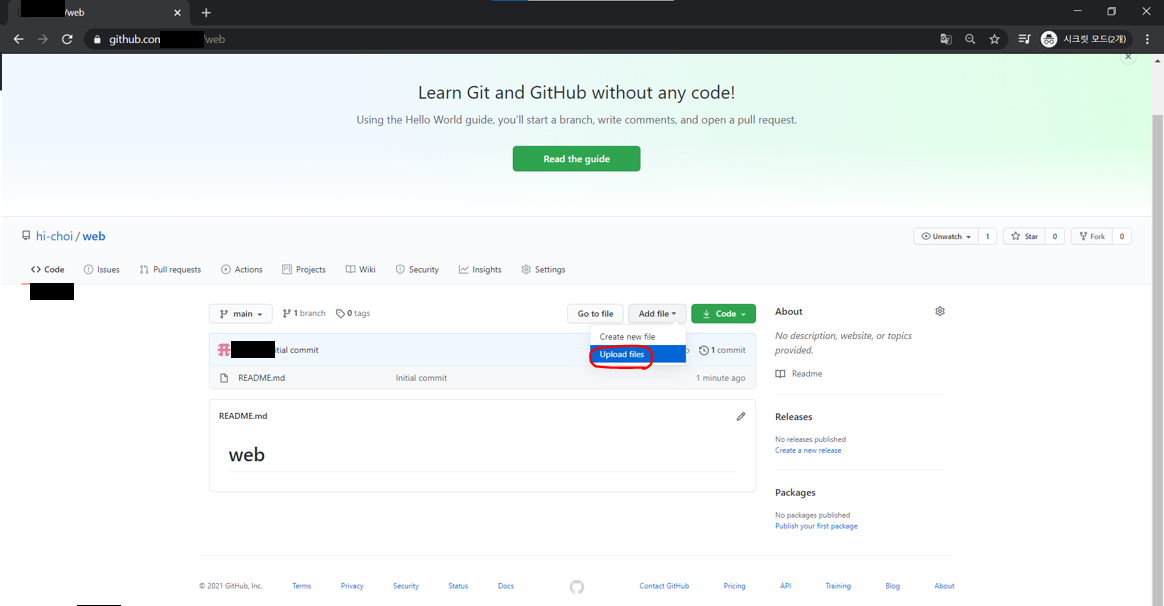
Task: Open the README.md file in the list
Action: coord(261,378)
